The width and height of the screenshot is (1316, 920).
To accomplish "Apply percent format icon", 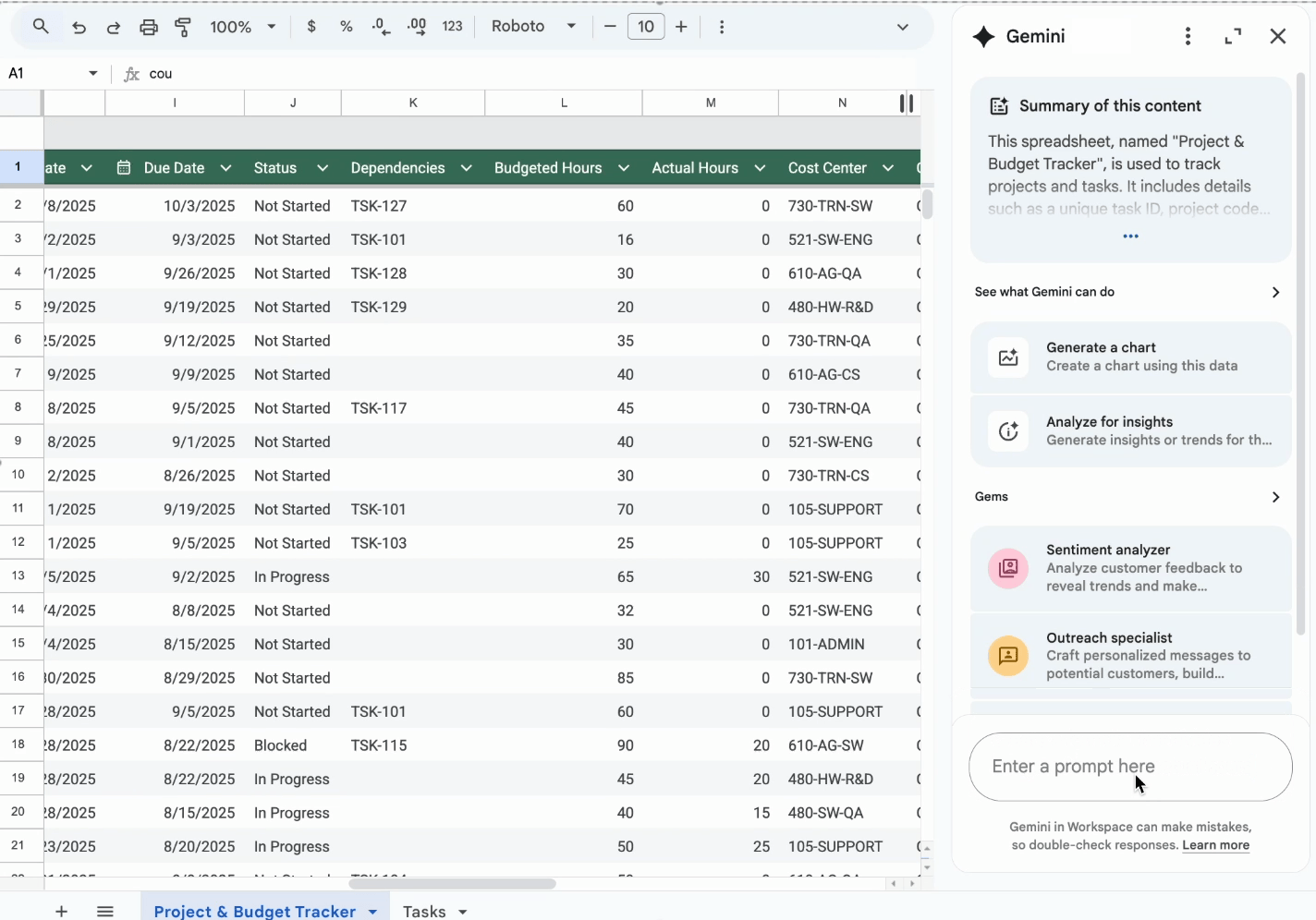I will pyautogui.click(x=347, y=27).
